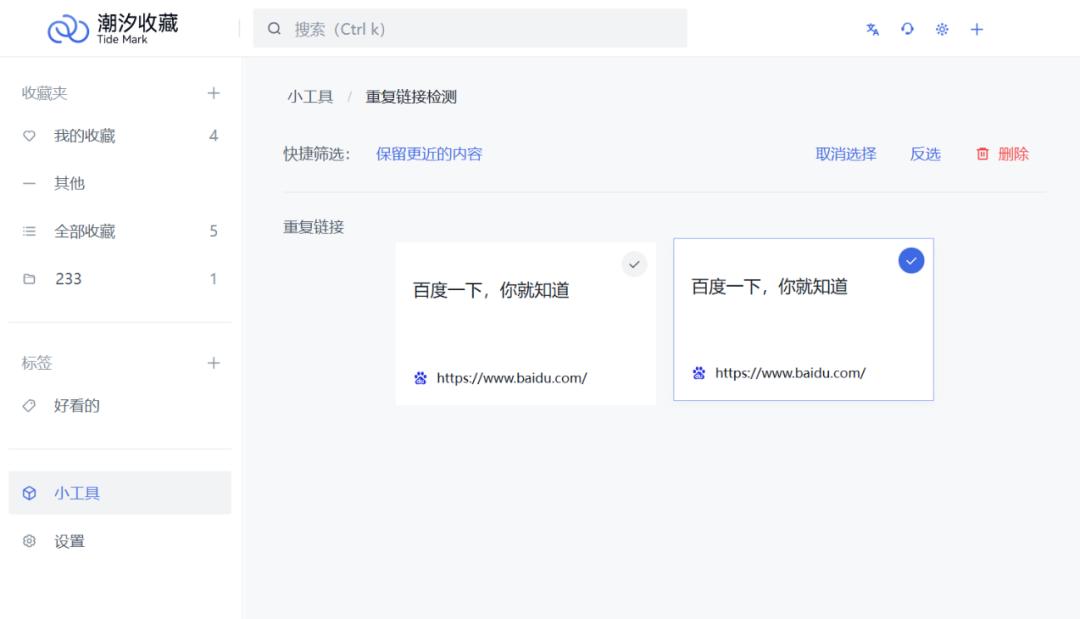Click the count 4 beside 我的收藏
The width and height of the screenshot is (1080, 619).
pyautogui.click(x=214, y=136)
